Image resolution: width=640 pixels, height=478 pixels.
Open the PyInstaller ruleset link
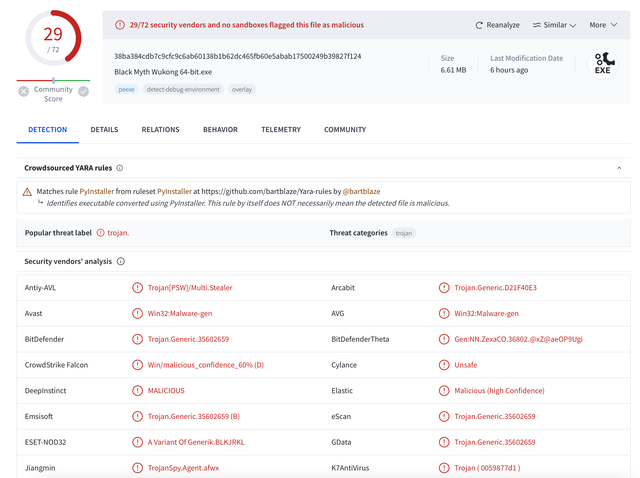174,191
